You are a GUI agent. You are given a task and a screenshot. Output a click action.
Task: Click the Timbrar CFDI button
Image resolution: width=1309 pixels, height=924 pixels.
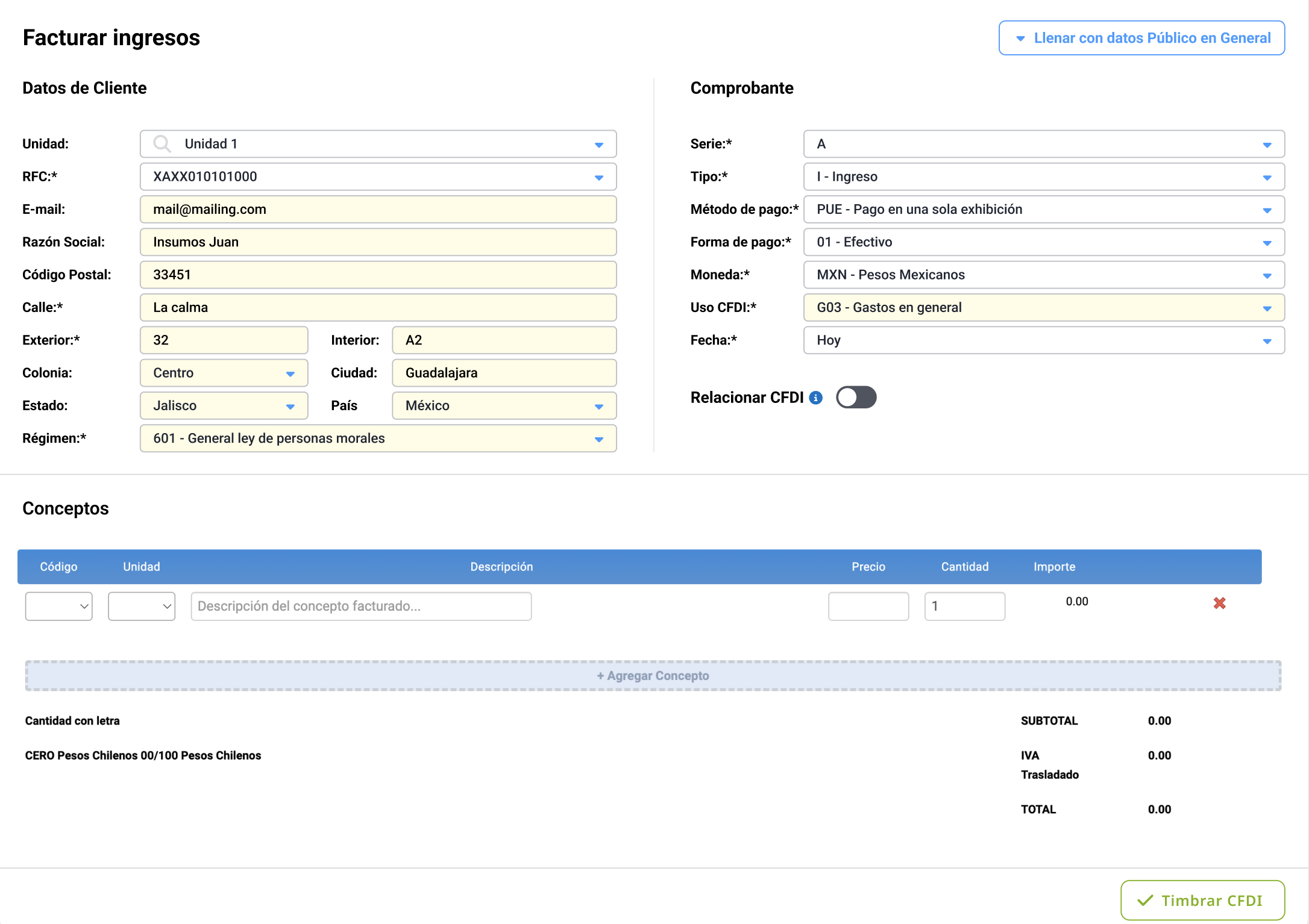pyautogui.click(x=1202, y=901)
